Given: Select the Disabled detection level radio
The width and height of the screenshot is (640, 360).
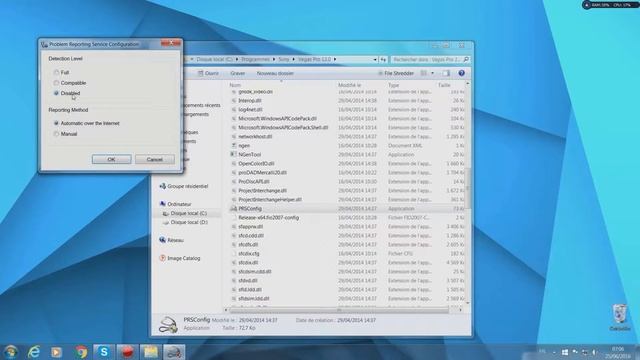Looking at the screenshot, I should (56, 93).
